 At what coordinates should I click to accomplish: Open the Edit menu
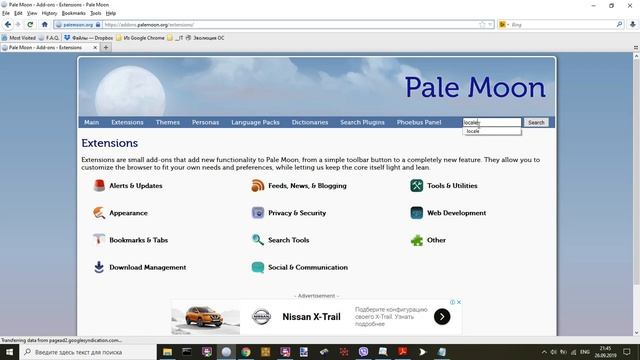tap(18, 13)
